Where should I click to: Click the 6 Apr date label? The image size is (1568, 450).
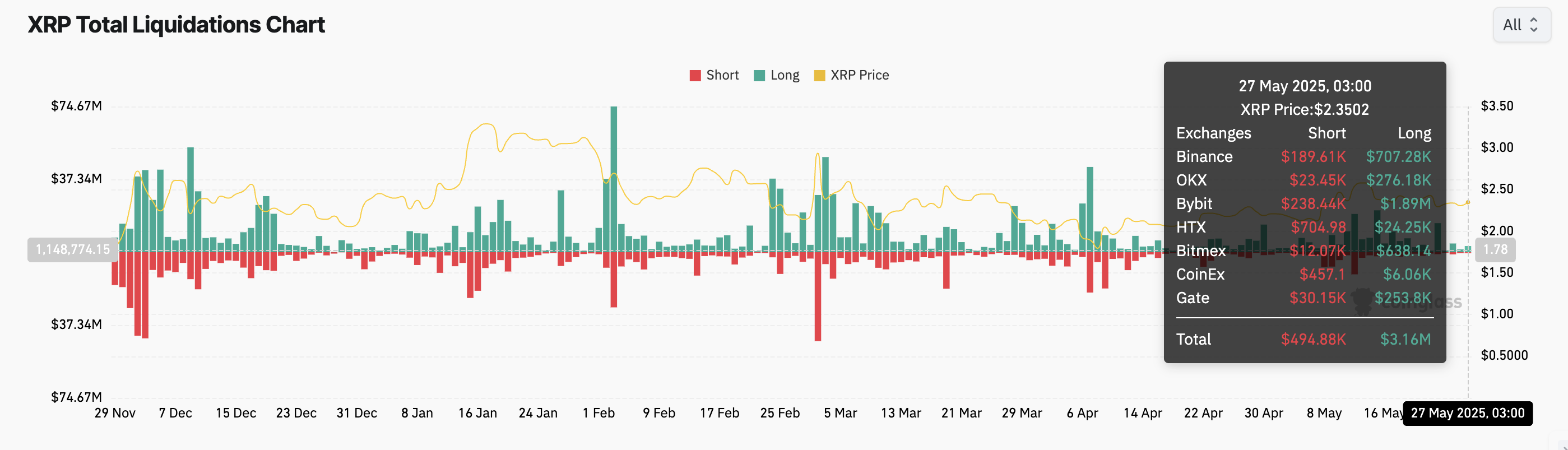click(x=1082, y=413)
